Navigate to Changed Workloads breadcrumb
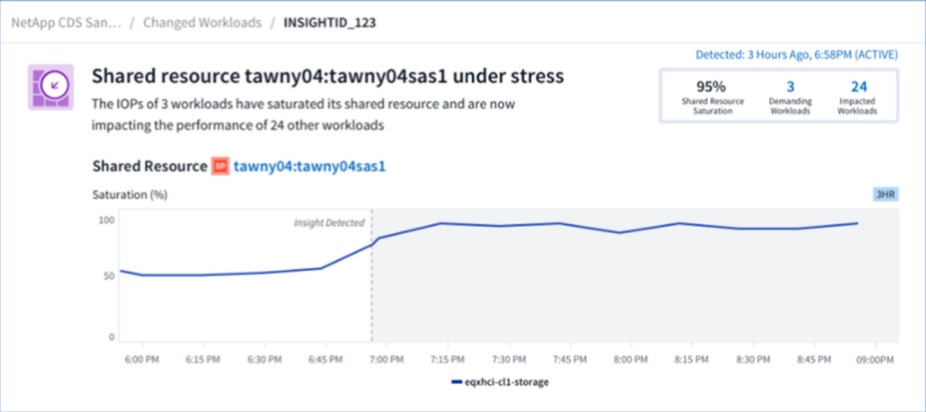 point(203,22)
